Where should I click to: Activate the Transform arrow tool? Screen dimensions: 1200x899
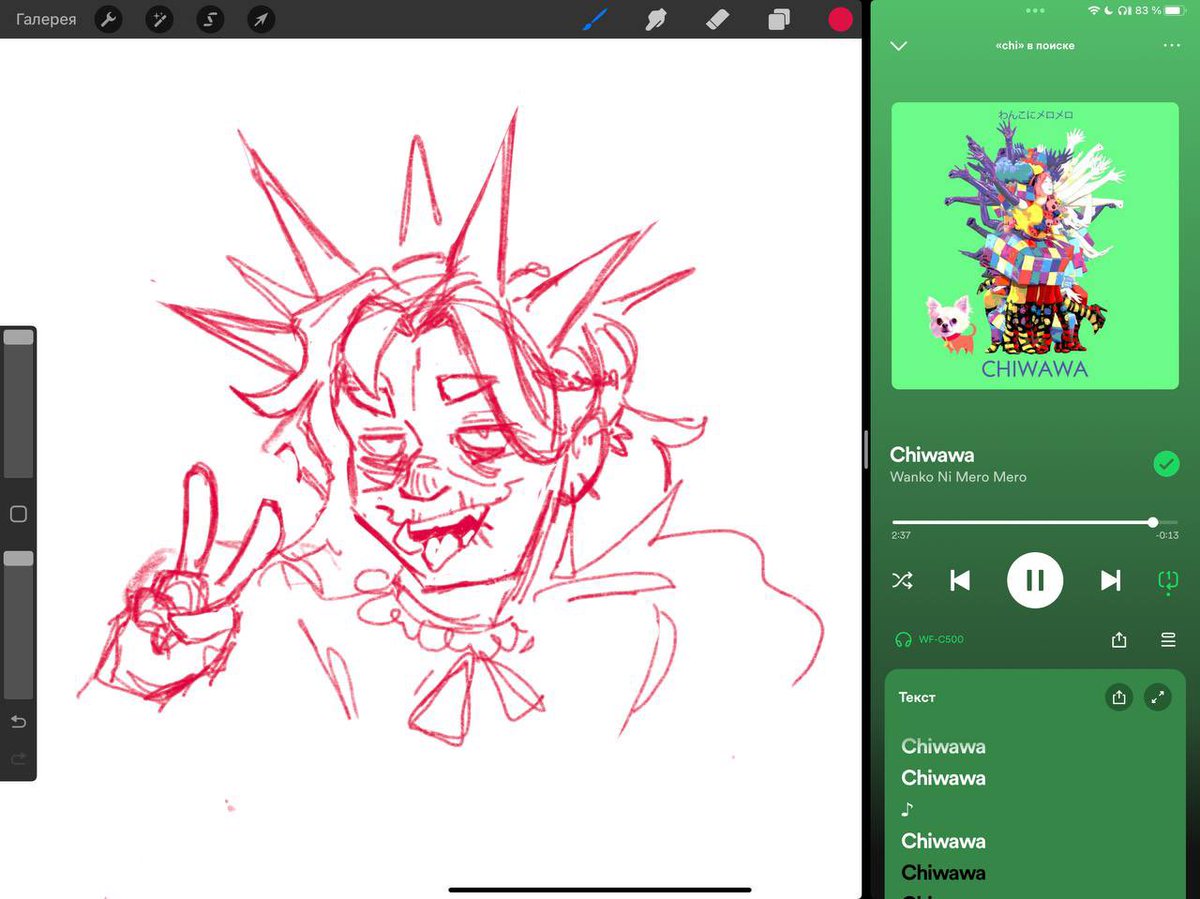pyautogui.click(x=261, y=19)
